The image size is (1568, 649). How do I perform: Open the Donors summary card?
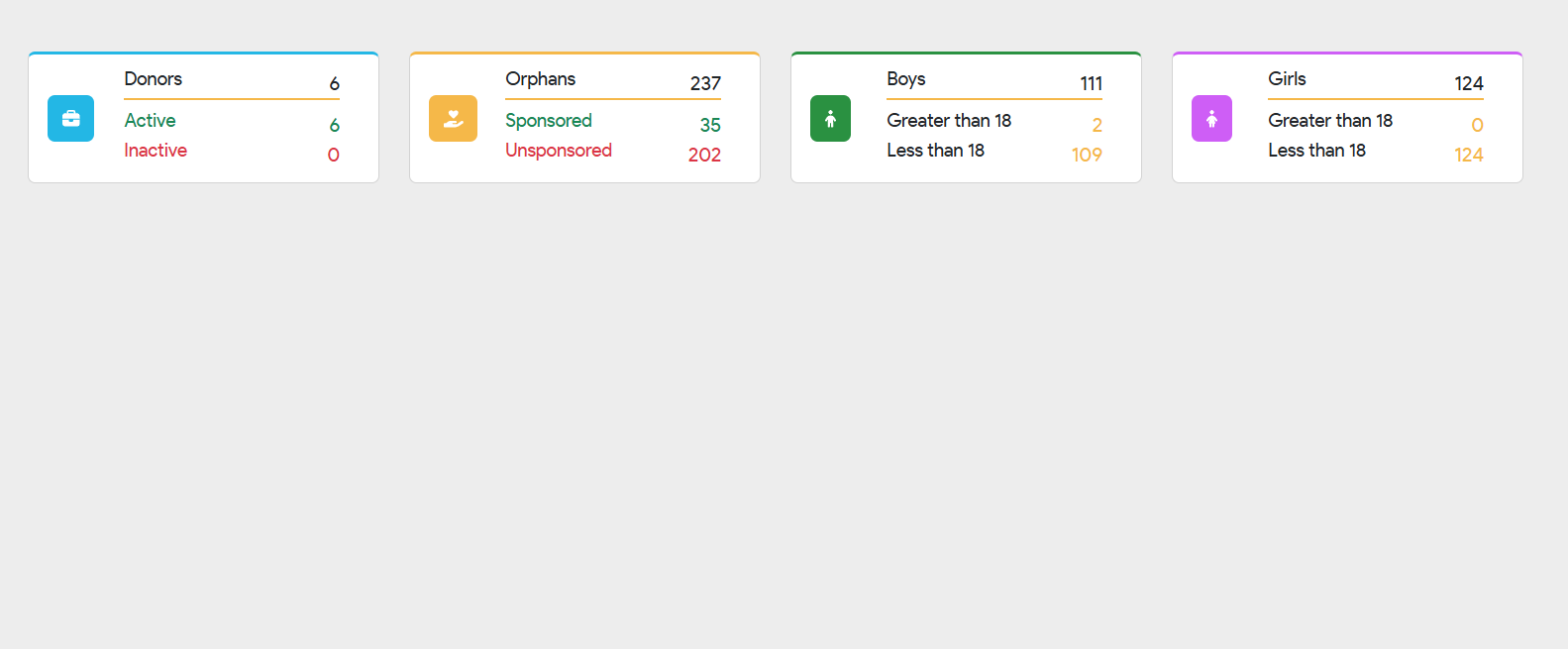click(x=203, y=117)
